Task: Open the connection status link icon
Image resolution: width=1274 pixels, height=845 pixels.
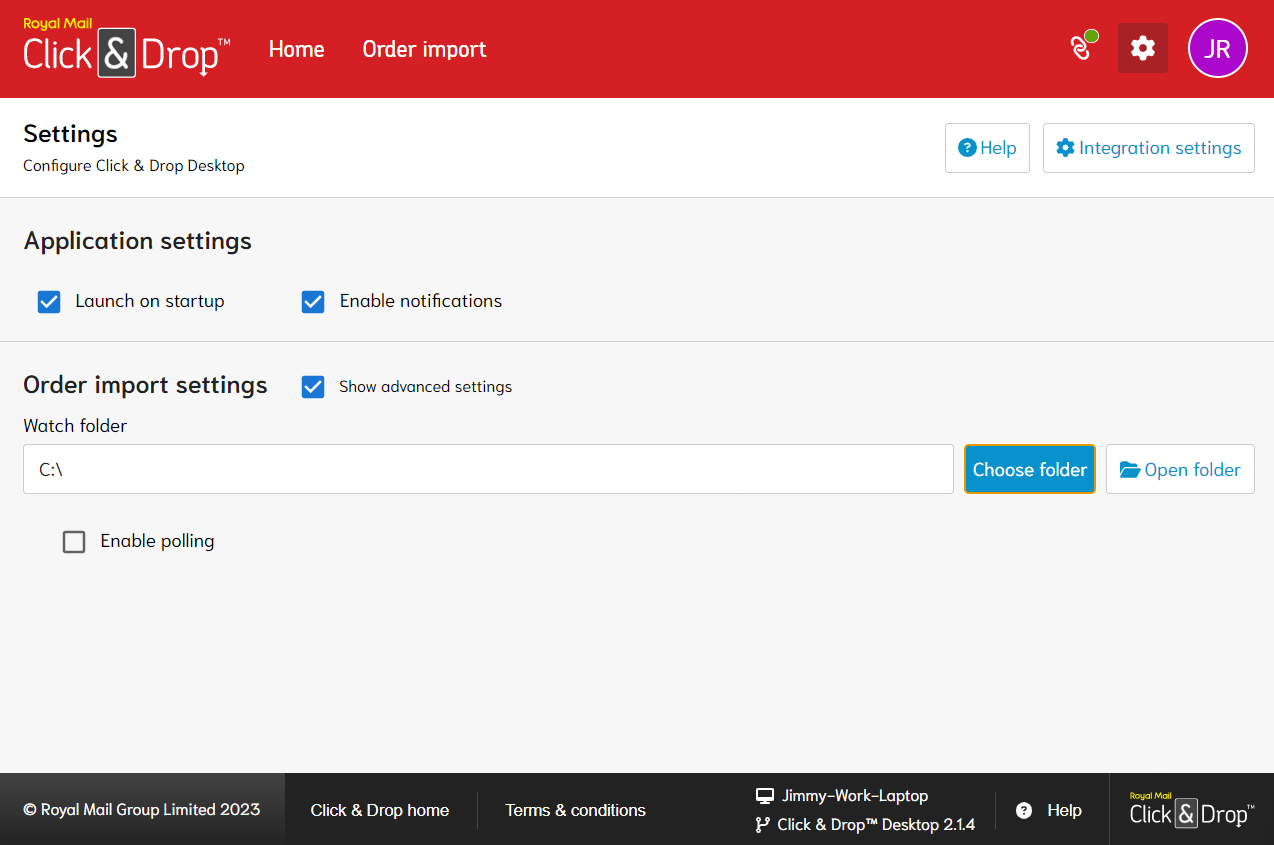Action: click(x=1083, y=46)
